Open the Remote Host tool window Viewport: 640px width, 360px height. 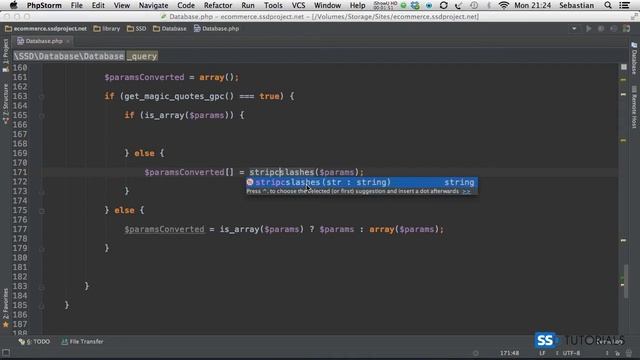(x=634, y=107)
